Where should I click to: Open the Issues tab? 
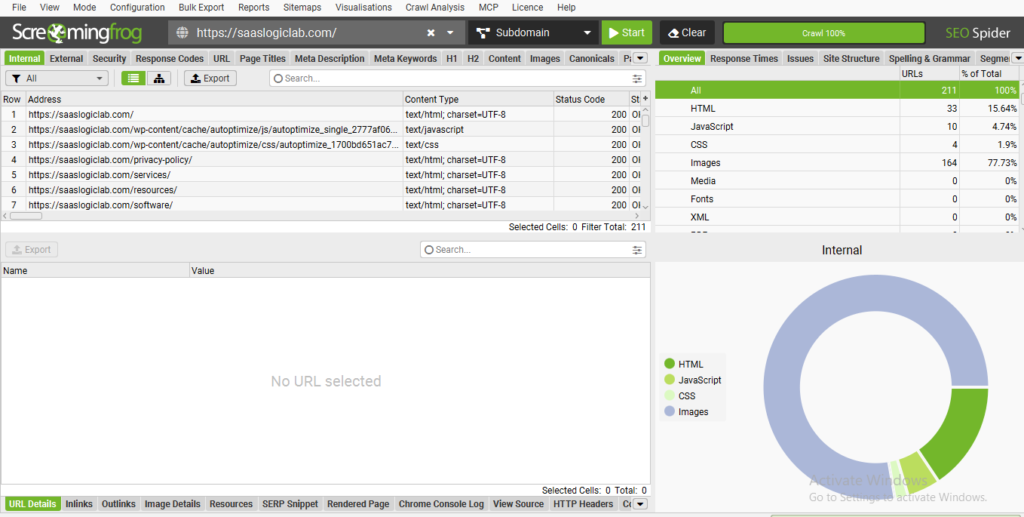(x=800, y=58)
